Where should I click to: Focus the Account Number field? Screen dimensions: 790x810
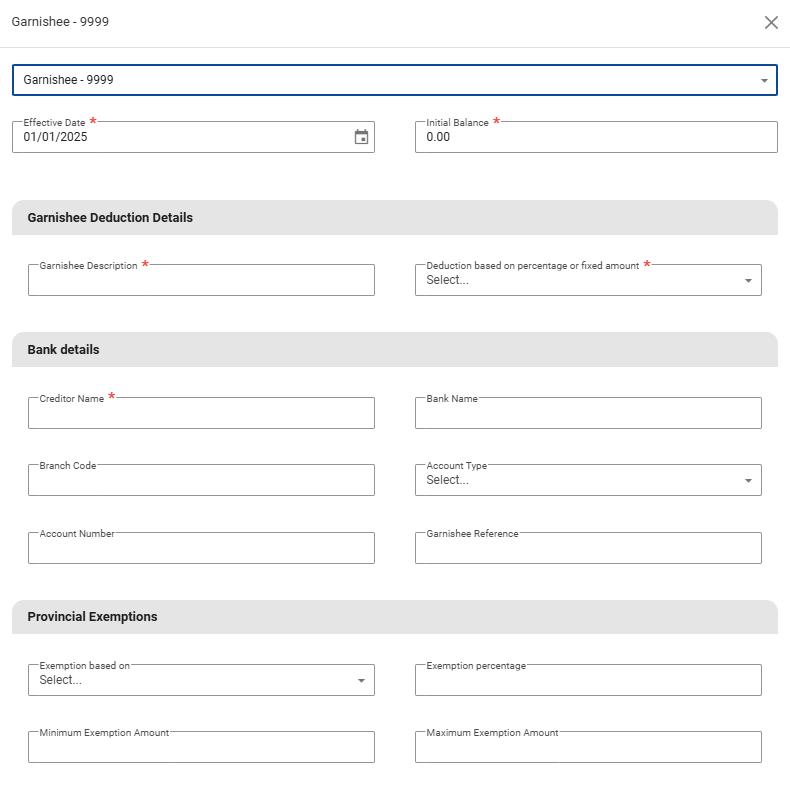click(201, 548)
